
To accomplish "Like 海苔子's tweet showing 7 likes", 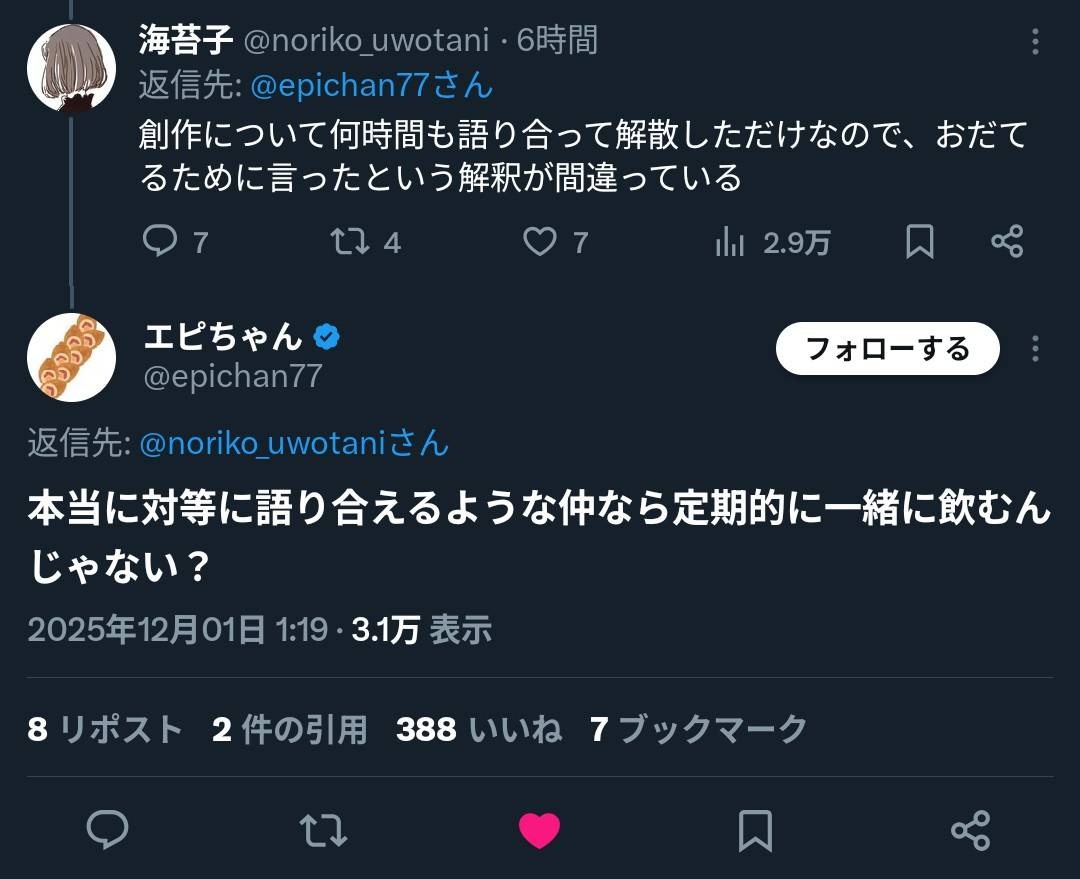I will coord(541,241).
